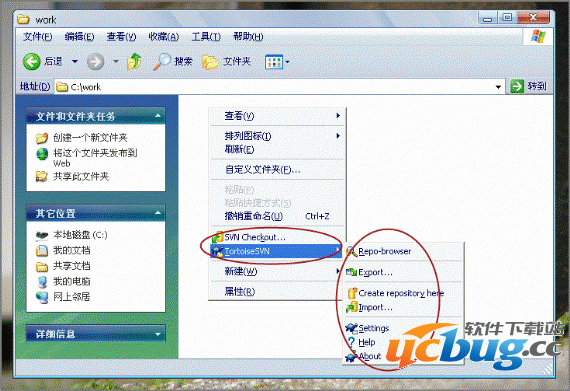570x391 pixels.
Task: Click the grey Forward arrow icon
Action: point(96,61)
